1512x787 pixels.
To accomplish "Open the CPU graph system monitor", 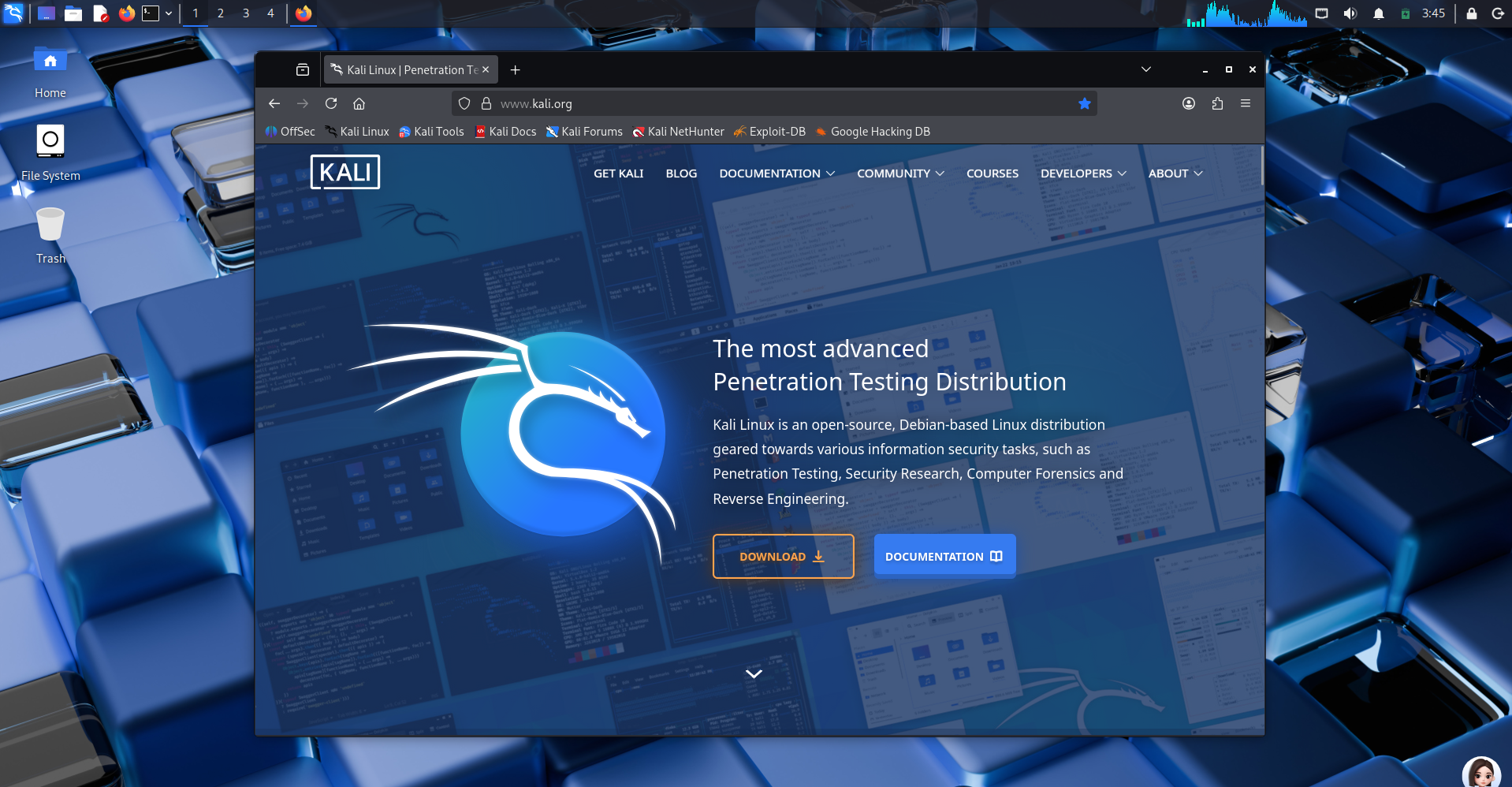I will 1246,13.
